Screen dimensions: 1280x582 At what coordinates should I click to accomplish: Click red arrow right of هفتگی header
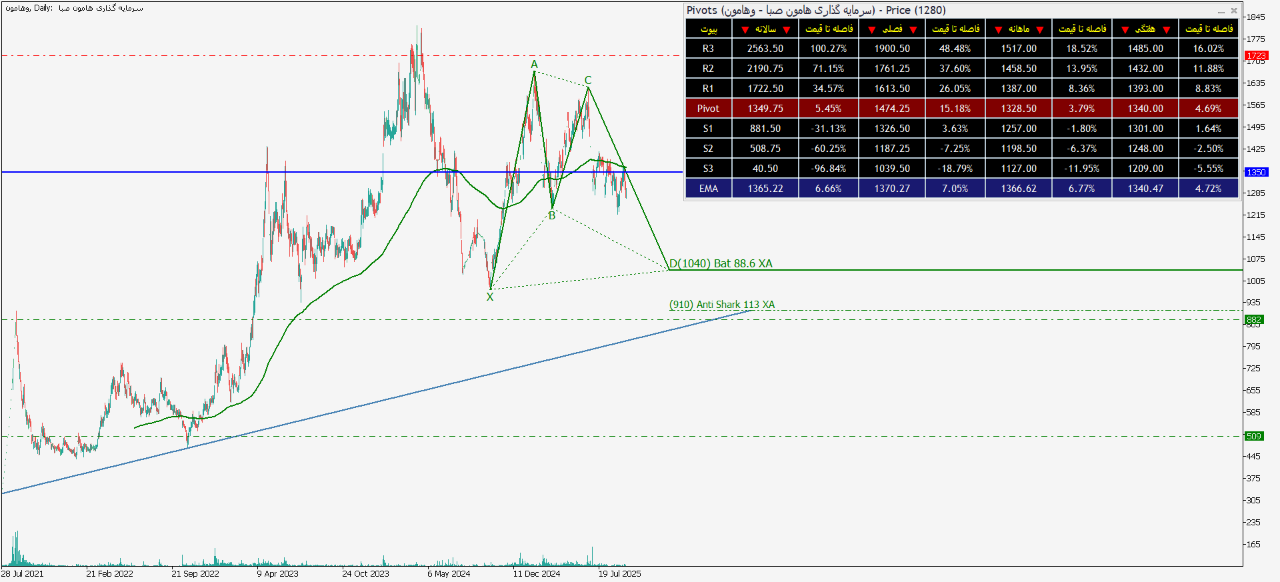tap(1166, 29)
